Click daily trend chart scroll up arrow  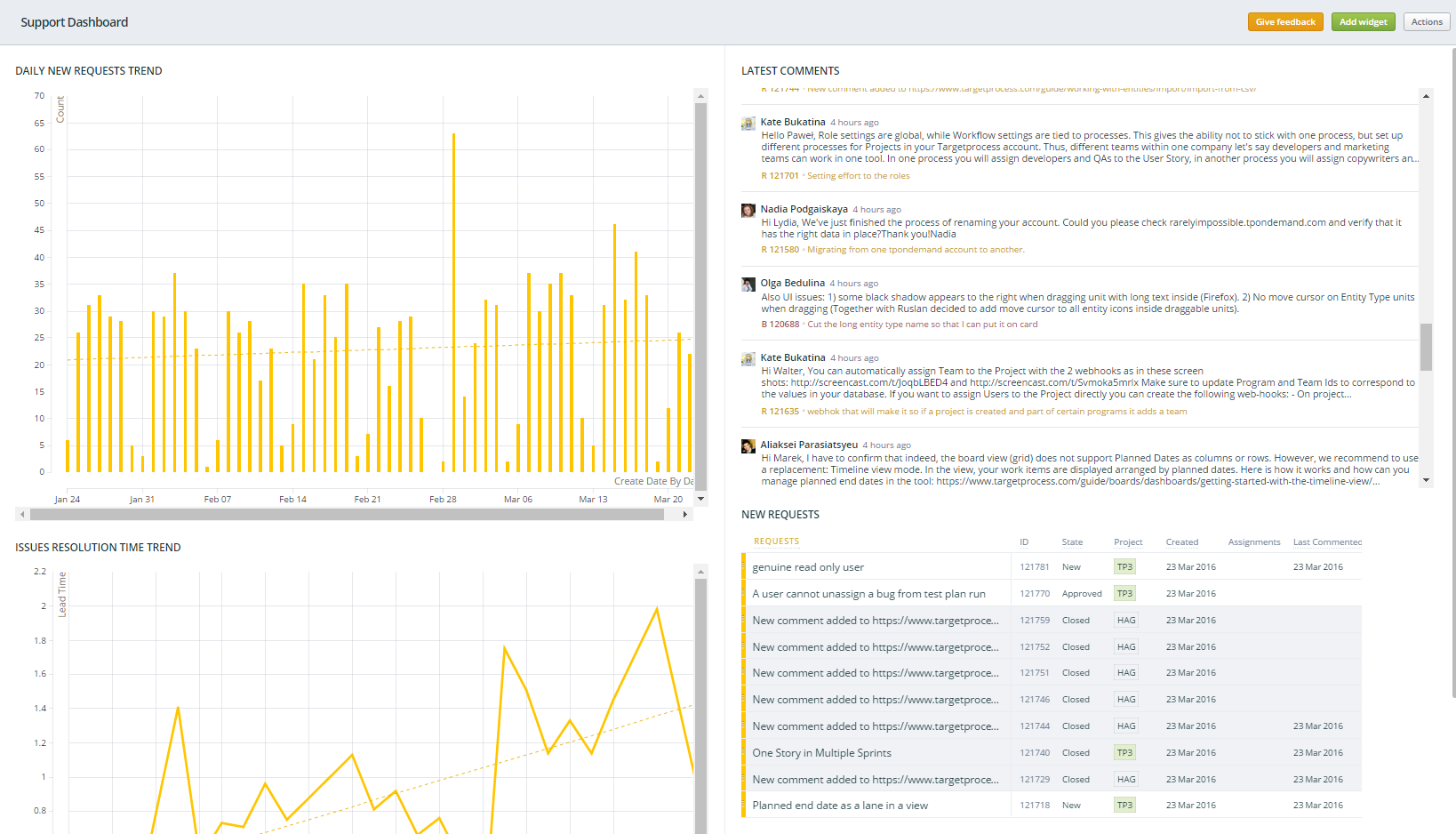700,96
